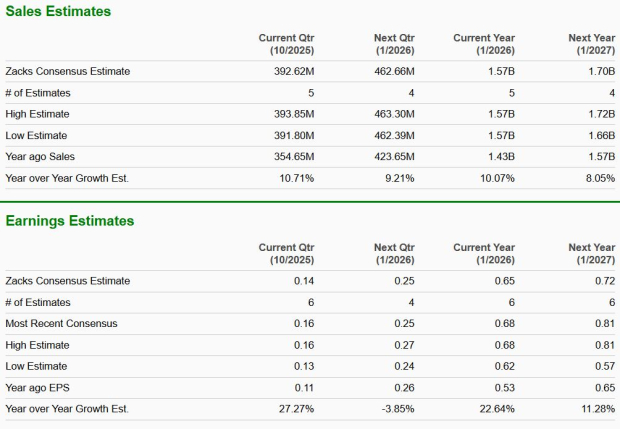Click the negative growth value -3.85%
620x429 pixels.
396,408
